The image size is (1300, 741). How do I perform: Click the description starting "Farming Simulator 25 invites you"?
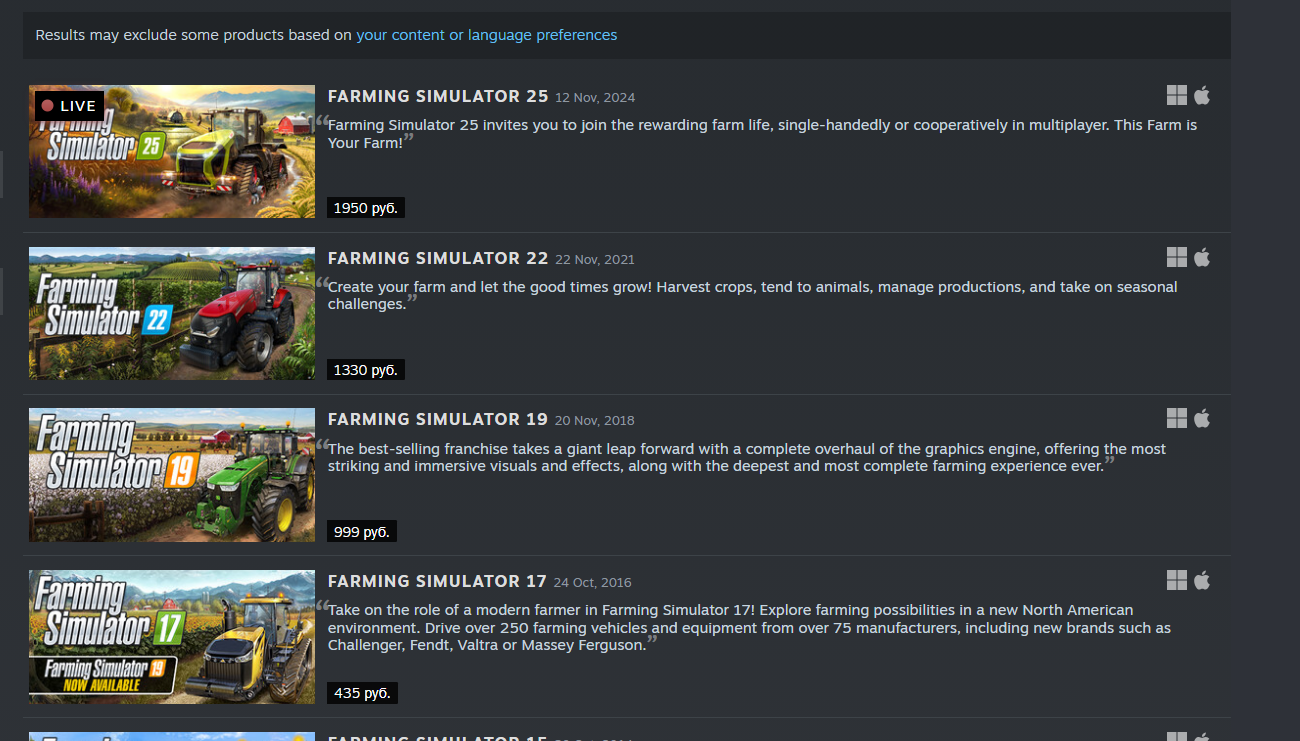762,134
